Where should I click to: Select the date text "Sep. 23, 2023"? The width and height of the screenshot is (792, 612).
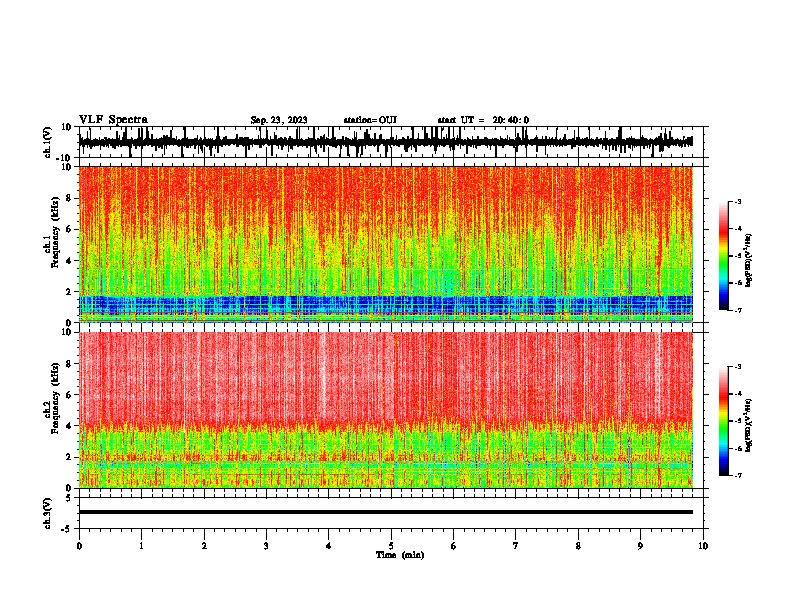tap(279, 120)
